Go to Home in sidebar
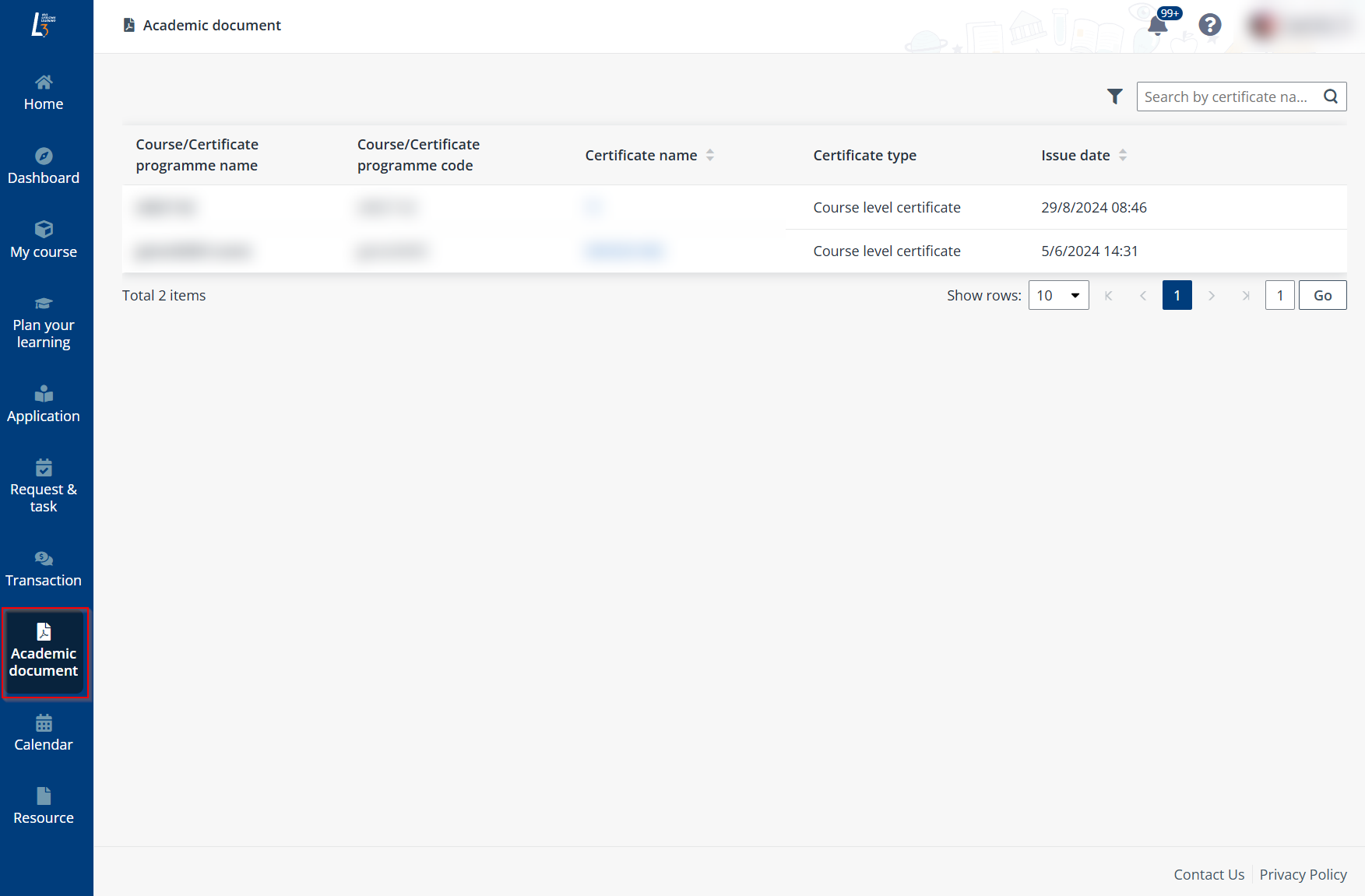Viewport: 1365px width, 896px height. (44, 93)
